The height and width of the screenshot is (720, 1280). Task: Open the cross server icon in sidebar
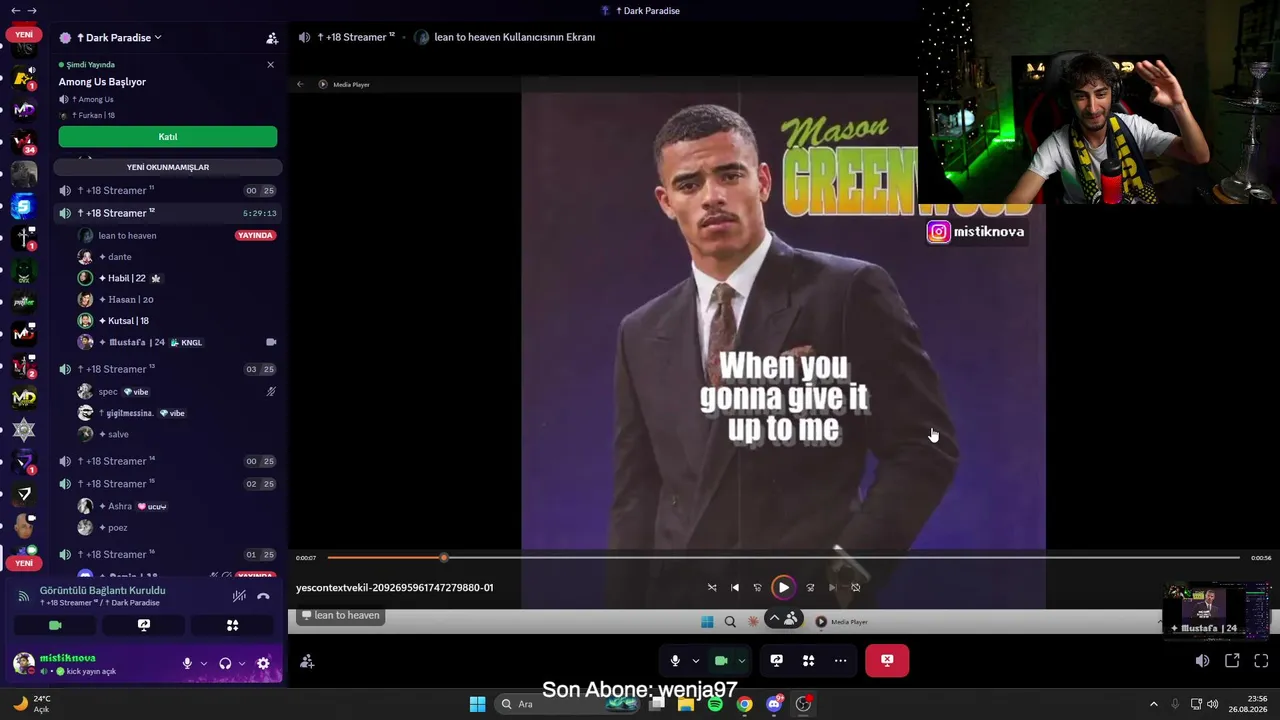24,238
